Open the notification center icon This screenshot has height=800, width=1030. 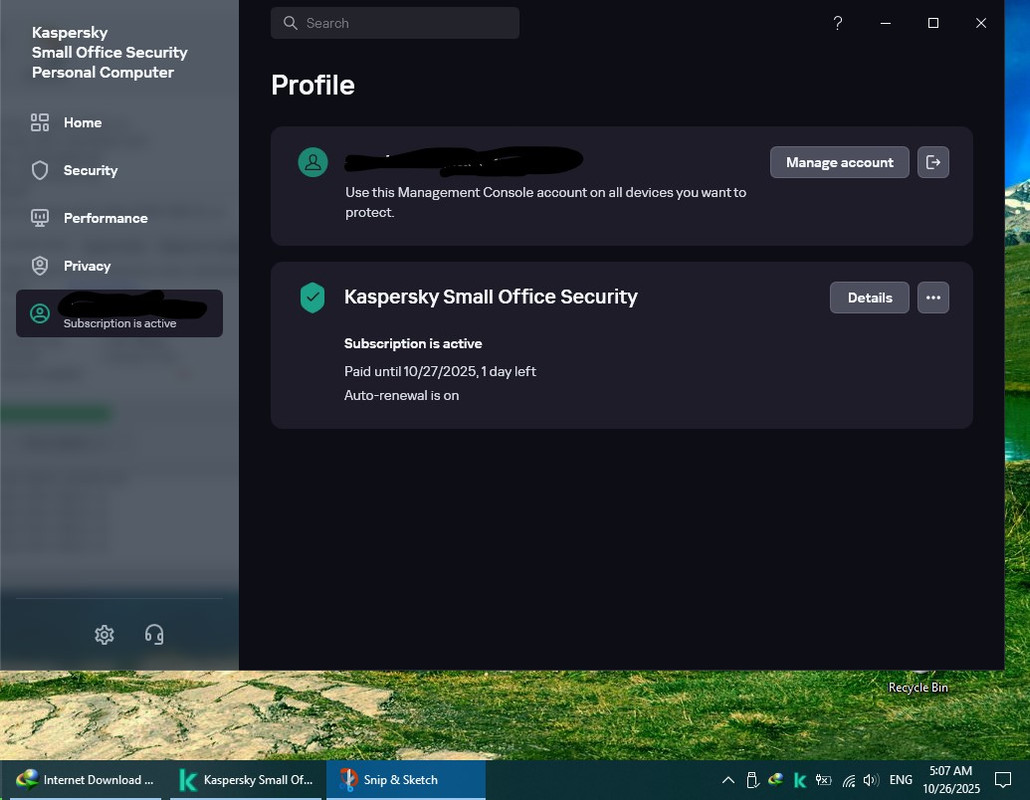pos(1002,780)
